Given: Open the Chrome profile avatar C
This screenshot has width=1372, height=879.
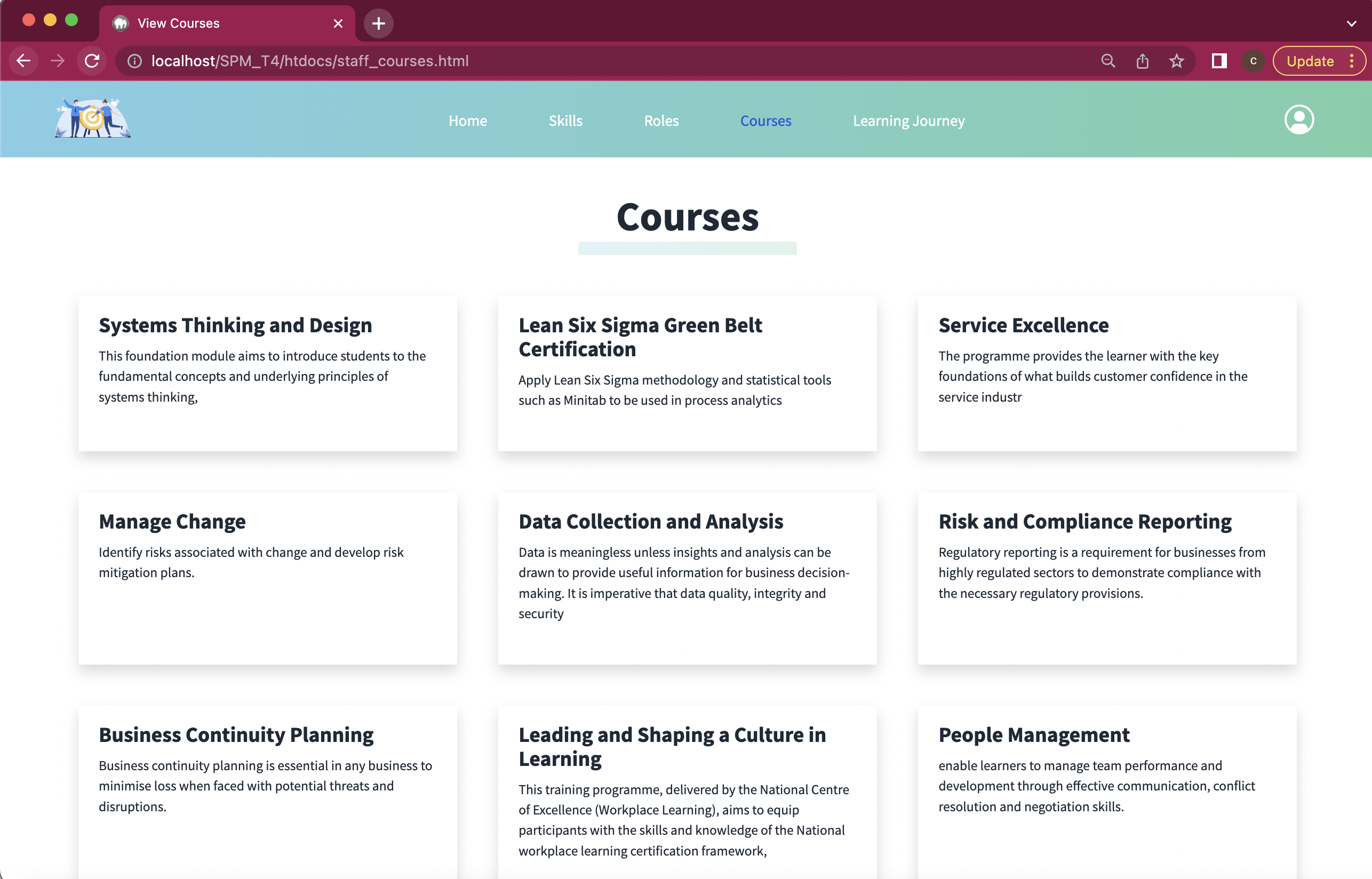Looking at the screenshot, I should tap(1253, 61).
